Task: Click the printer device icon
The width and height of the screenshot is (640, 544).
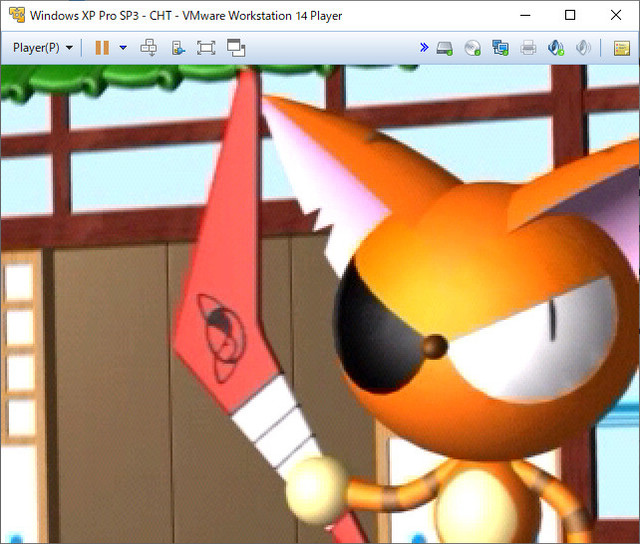Action: tap(528, 48)
